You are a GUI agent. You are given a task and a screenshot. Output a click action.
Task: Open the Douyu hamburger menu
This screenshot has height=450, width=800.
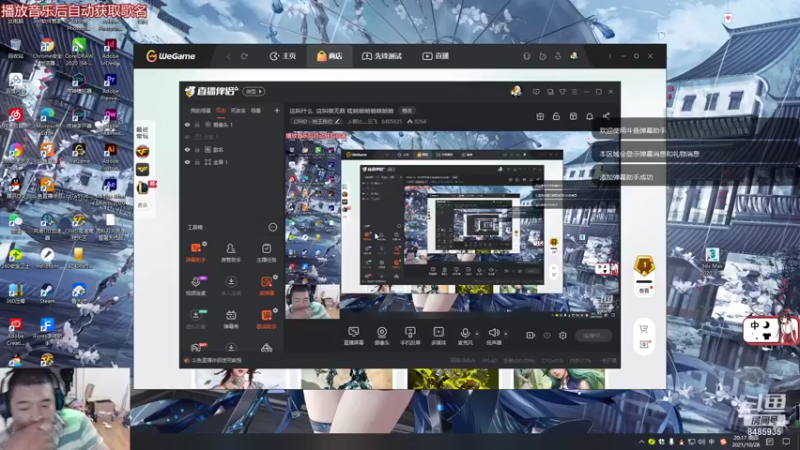pyautogui.click(x=574, y=92)
